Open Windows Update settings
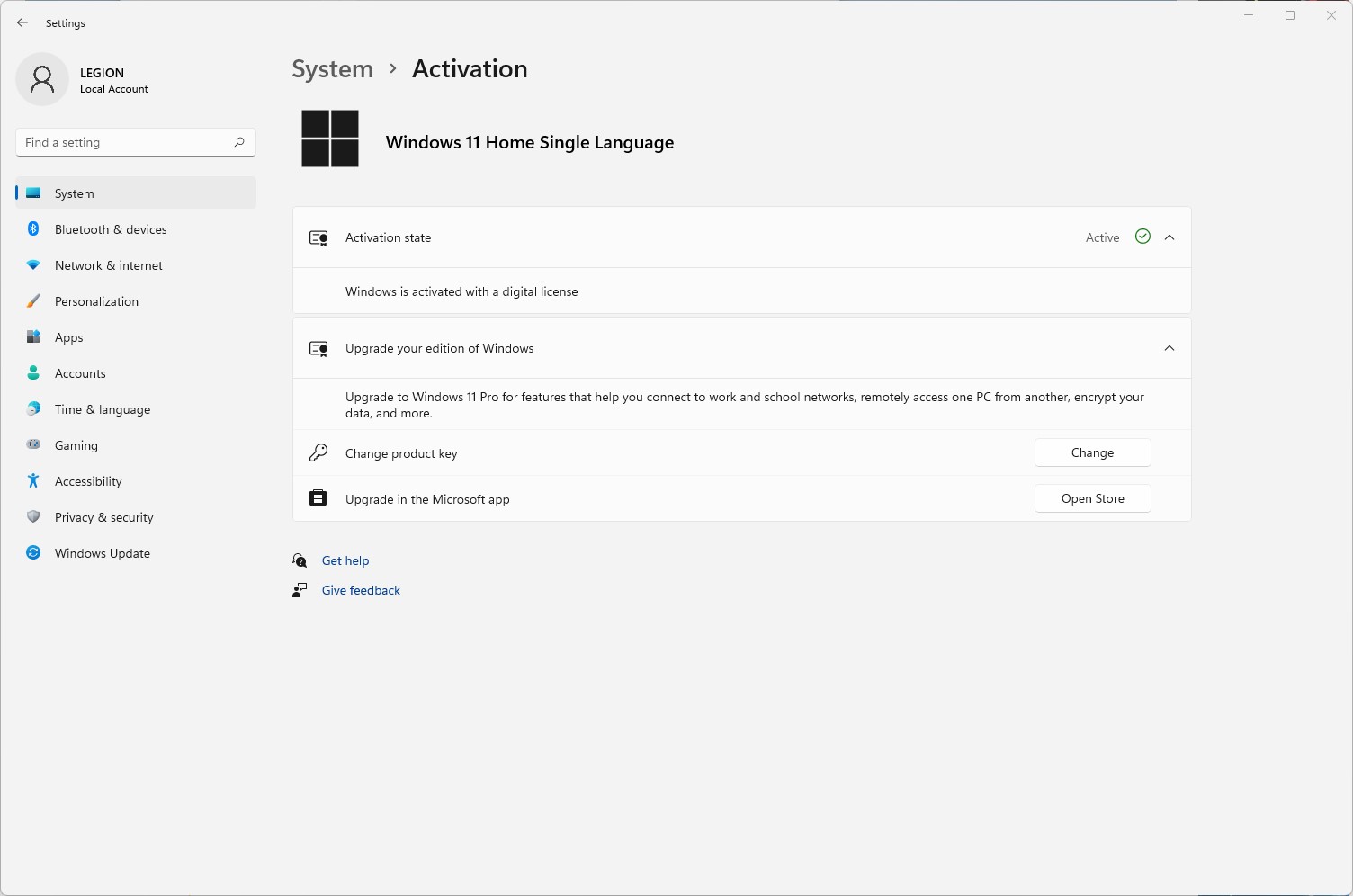 (x=102, y=553)
